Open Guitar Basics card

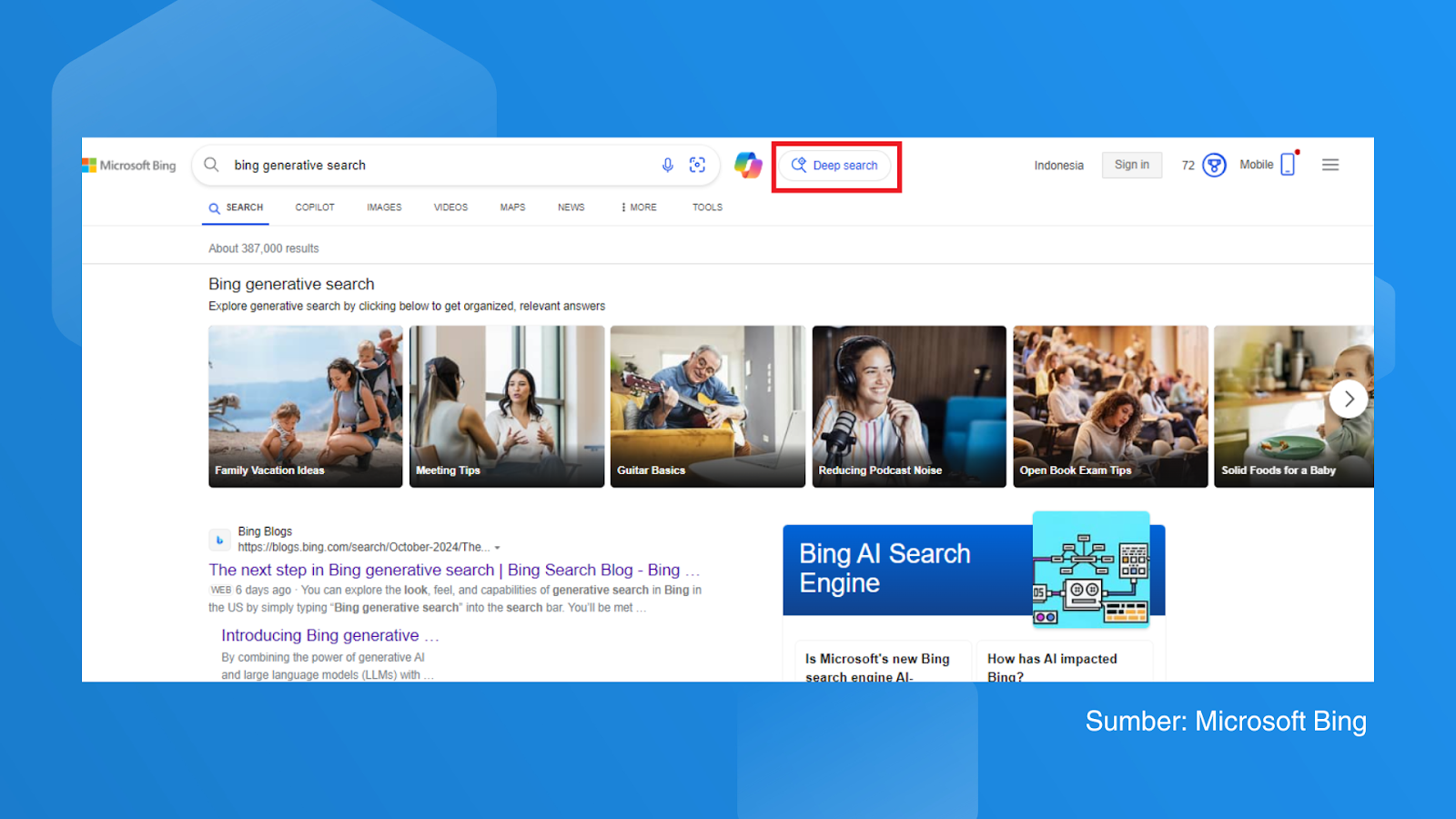[708, 407]
